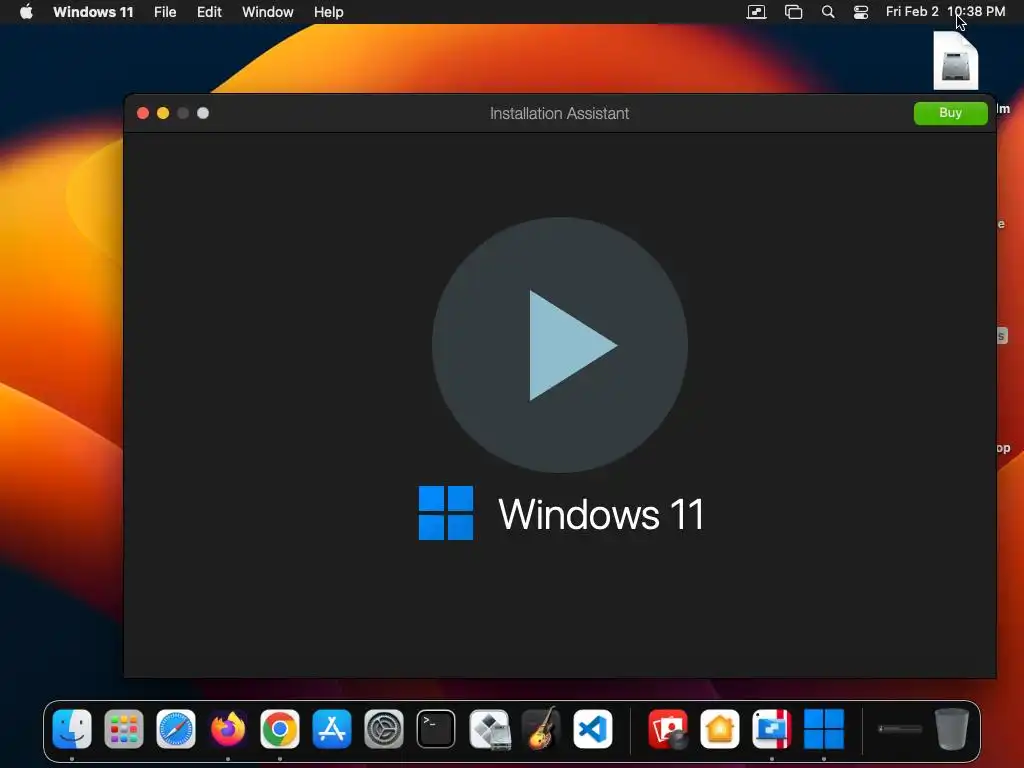Viewport: 1024px width, 768px height.
Task: Open Control Center in menu bar
Action: (861, 12)
